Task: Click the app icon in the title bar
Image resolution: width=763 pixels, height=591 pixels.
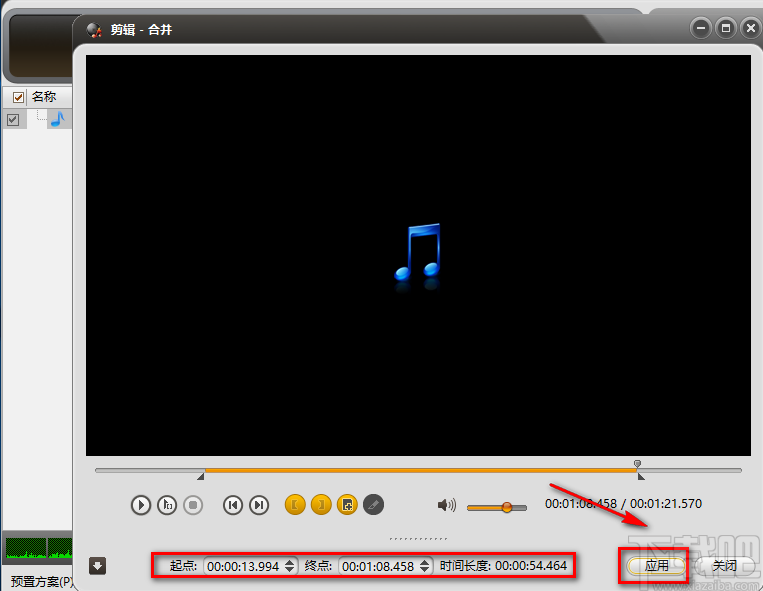Action: click(94, 30)
